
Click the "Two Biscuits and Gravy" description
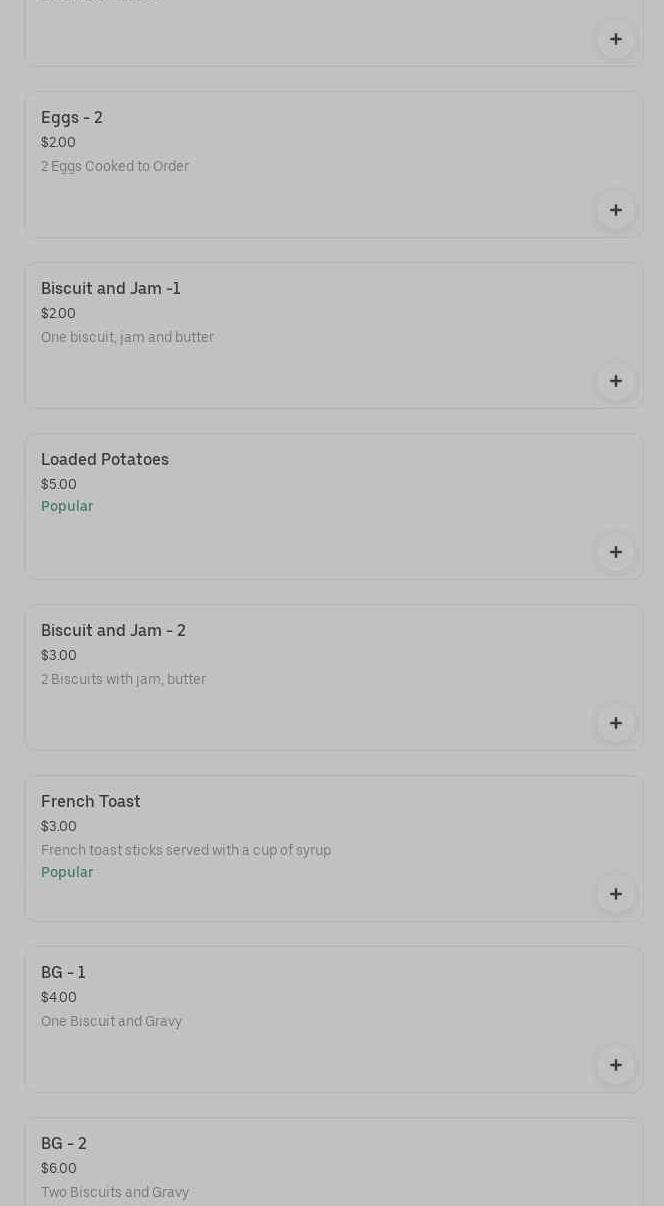coord(115,1192)
